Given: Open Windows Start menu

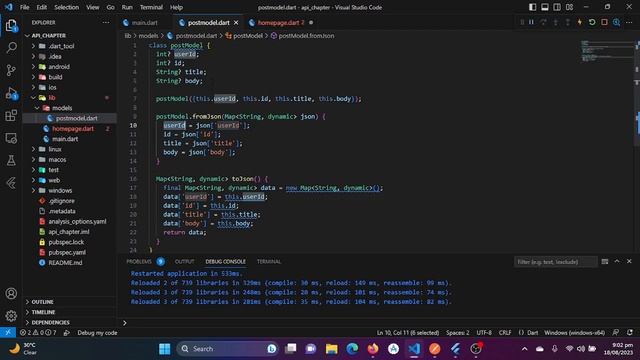Looking at the screenshot, I should tap(165, 349).
